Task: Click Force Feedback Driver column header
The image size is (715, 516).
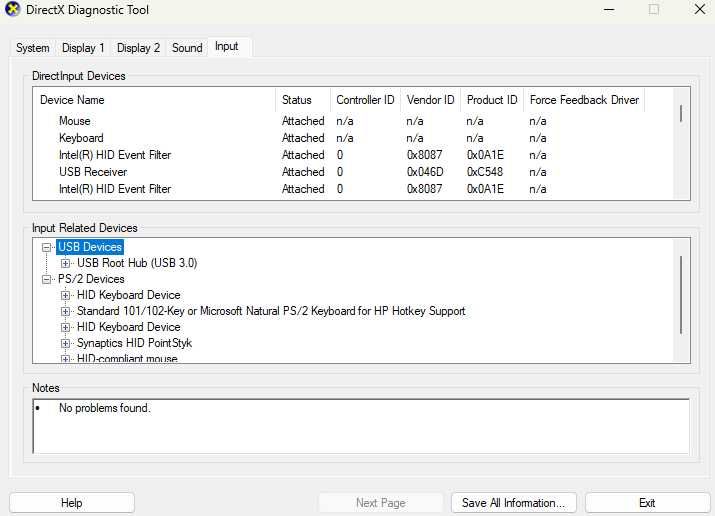Action: (x=584, y=100)
